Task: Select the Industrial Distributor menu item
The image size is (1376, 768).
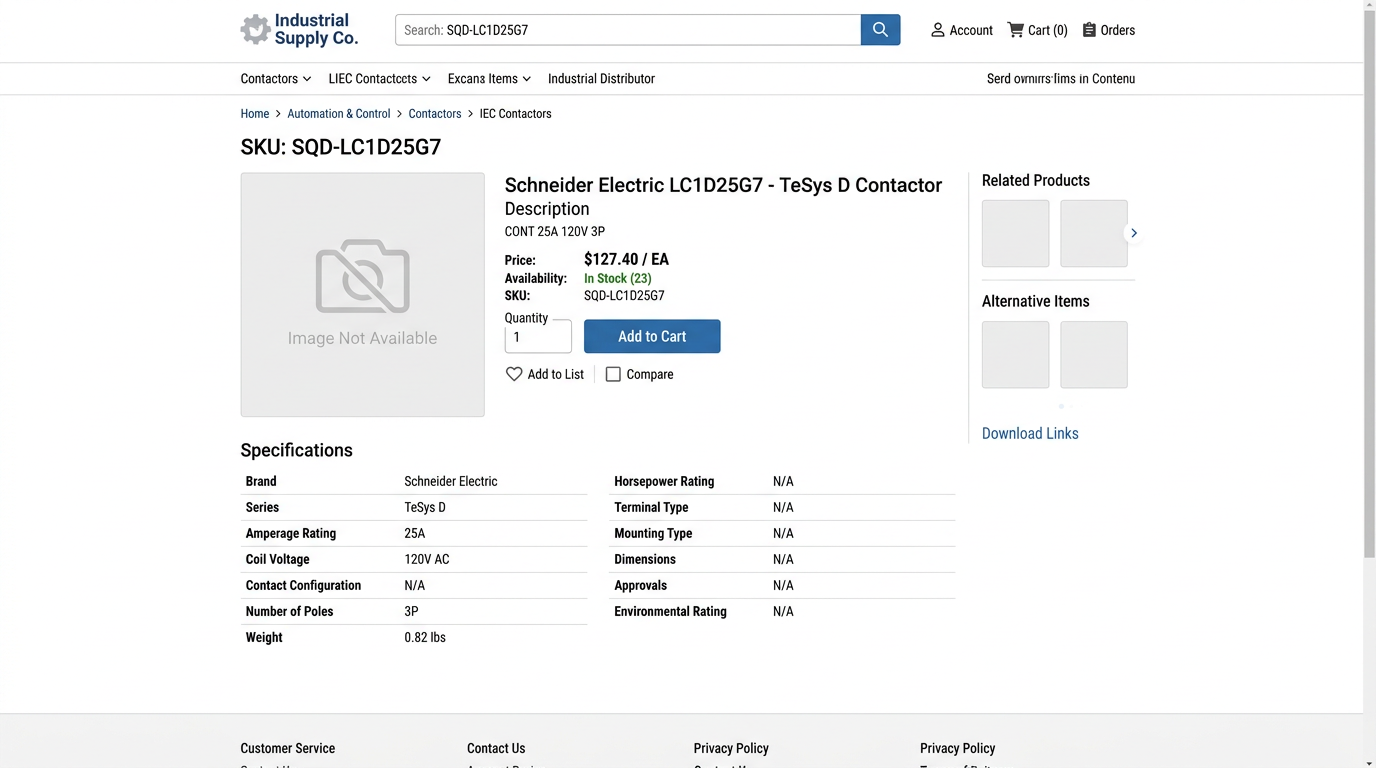Action: [601, 79]
